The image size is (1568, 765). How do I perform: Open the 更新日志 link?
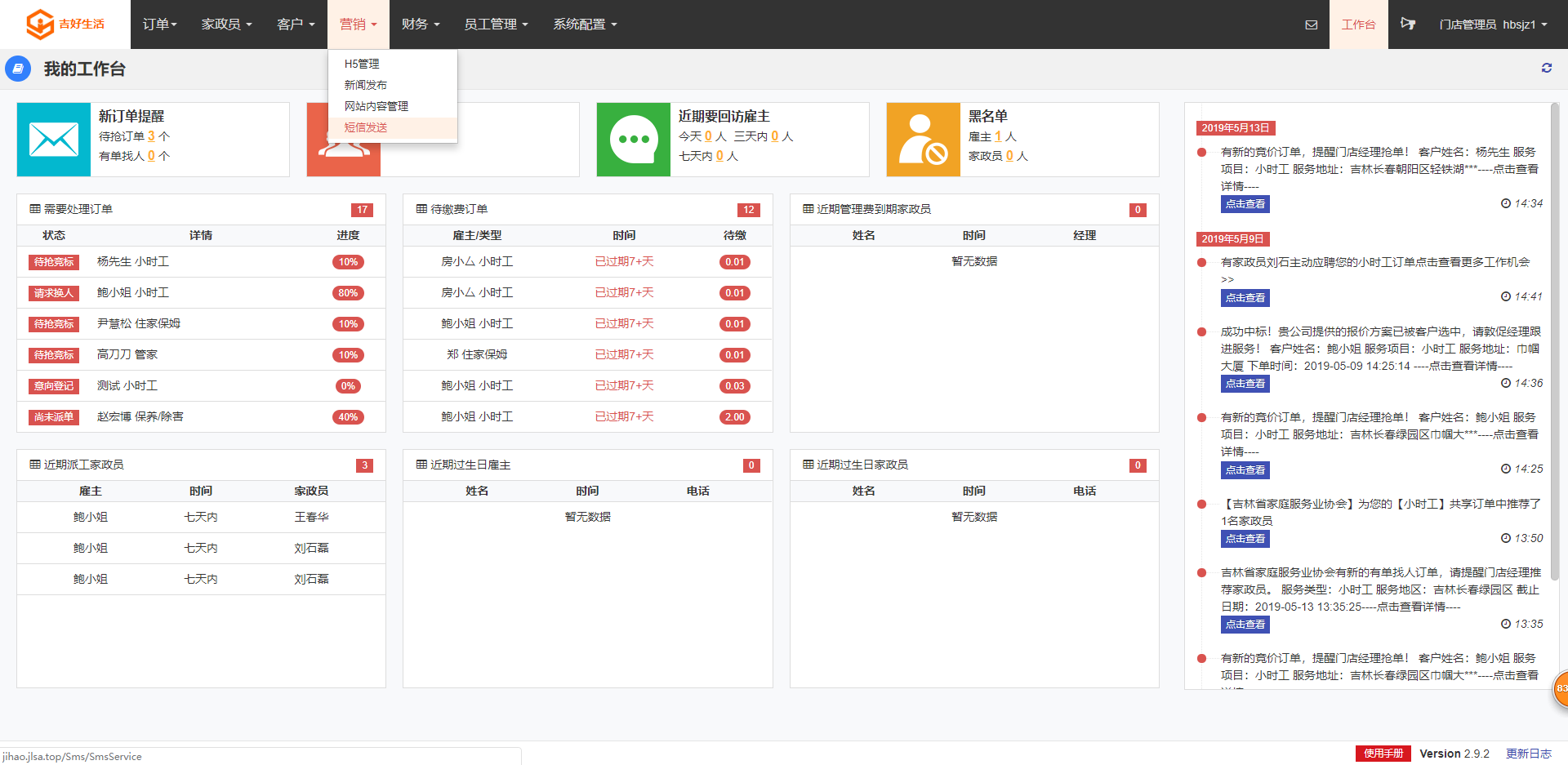tap(1528, 754)
